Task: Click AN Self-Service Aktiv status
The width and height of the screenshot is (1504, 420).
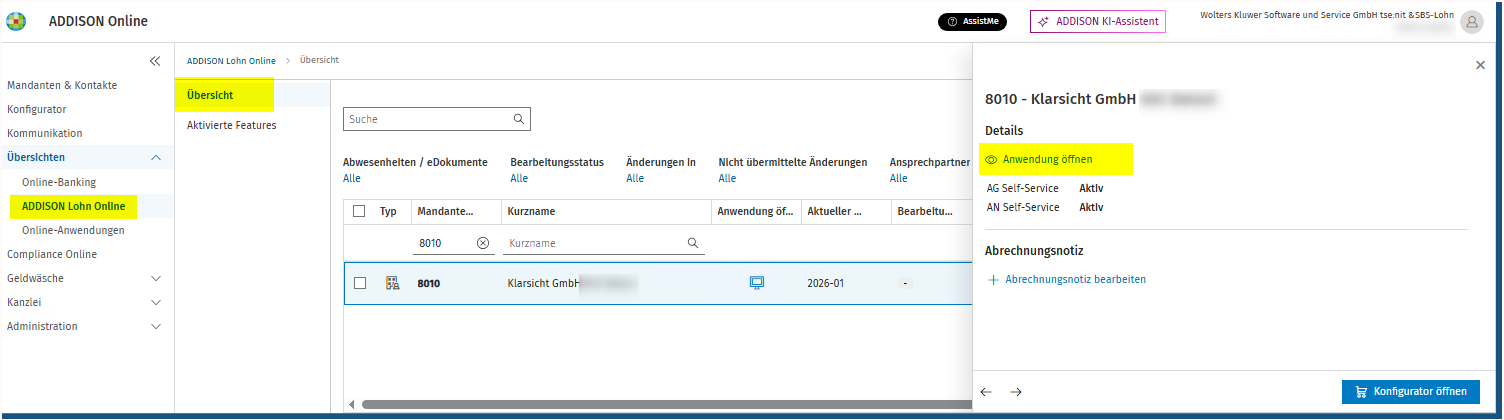Action: click(1091, 207)
